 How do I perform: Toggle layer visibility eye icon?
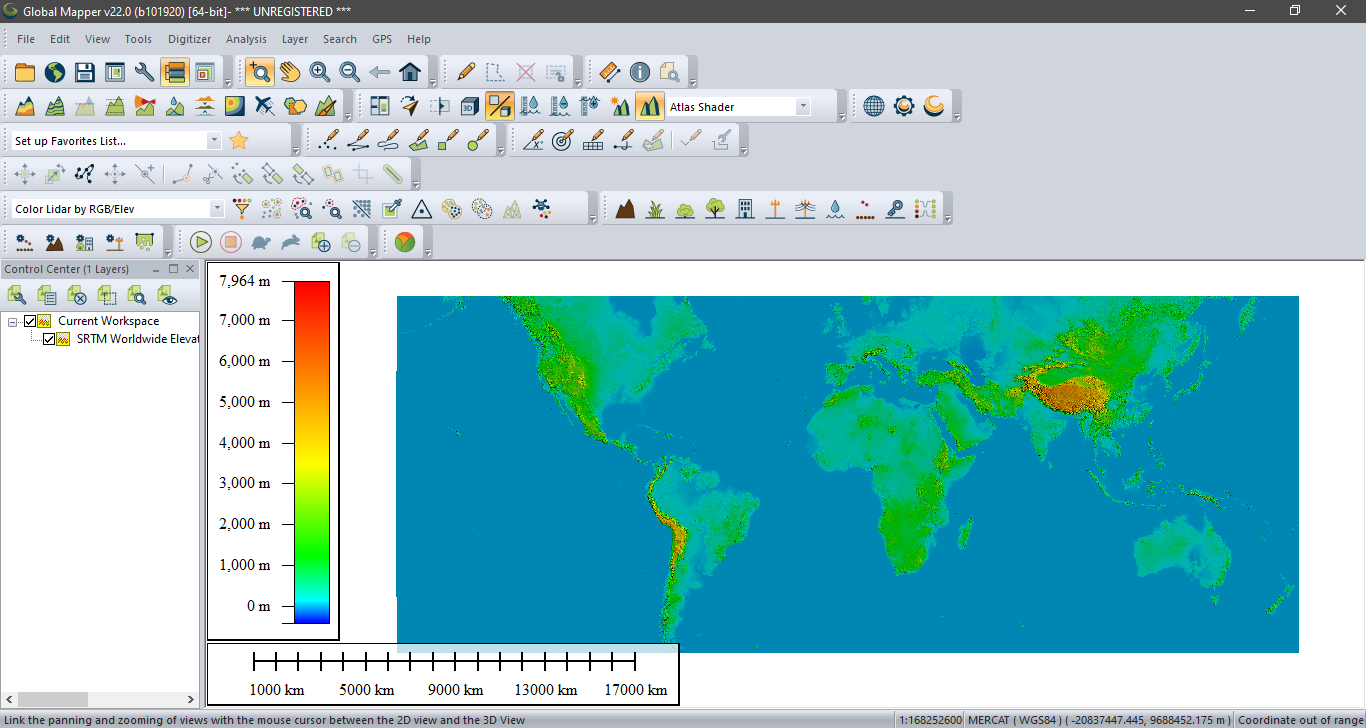167,295
